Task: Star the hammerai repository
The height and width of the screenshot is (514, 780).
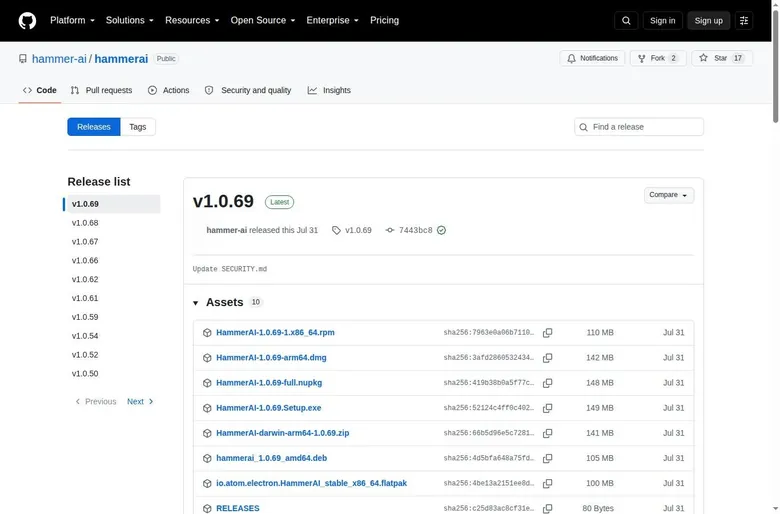Action: pyautogui.click(x=721, y=58)
